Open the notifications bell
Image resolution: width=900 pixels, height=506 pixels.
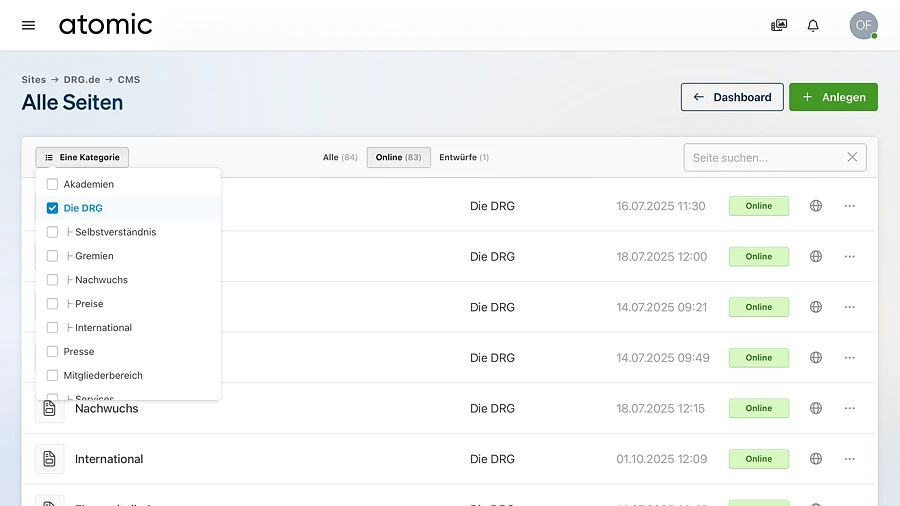tap(813, 25)
